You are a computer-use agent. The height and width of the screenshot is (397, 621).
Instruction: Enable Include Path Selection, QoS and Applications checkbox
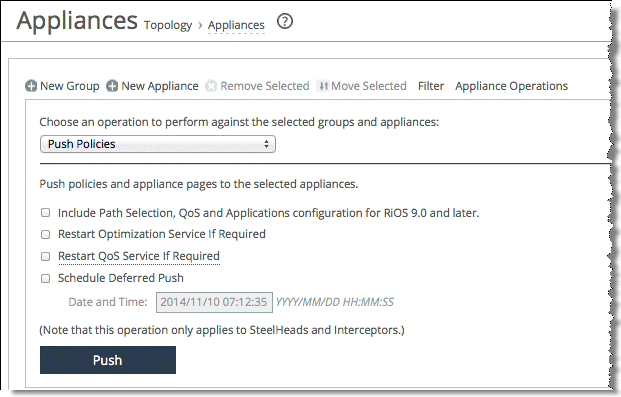(46, 213)
